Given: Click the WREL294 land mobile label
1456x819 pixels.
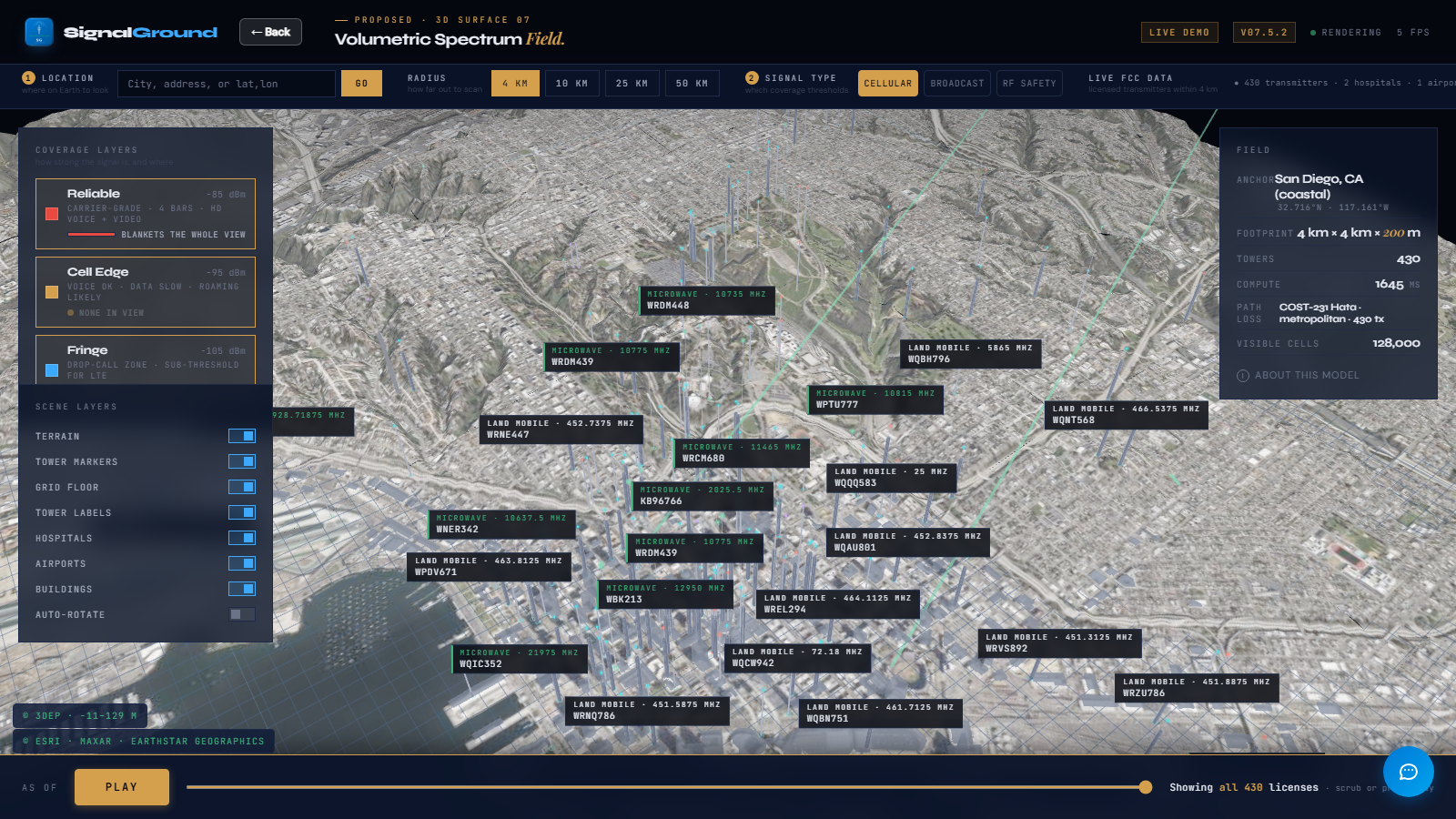Looking at the screenshot, I should pyautogui.click(x=838, y=604).
